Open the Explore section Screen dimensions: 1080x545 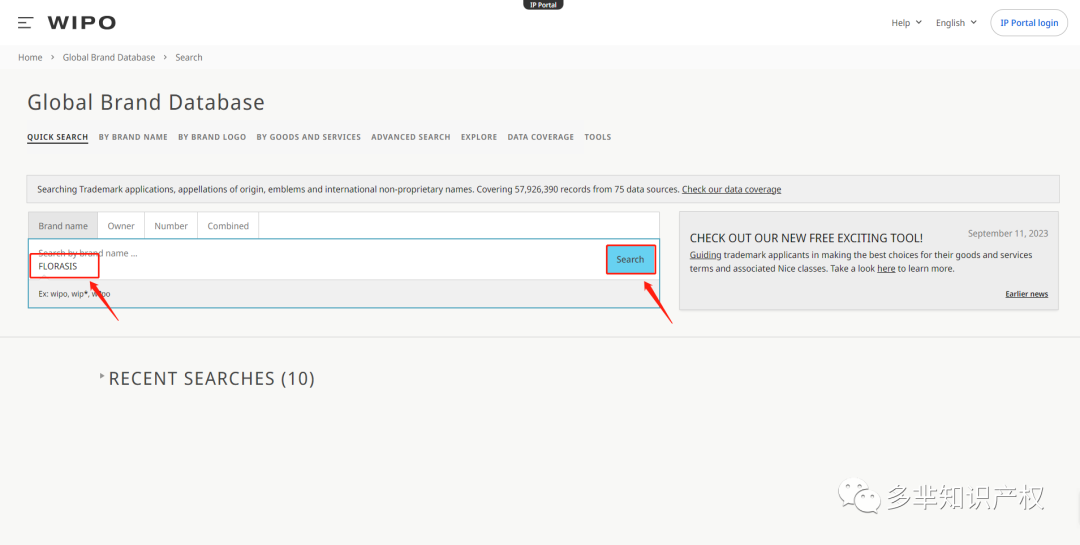pyautogui.click(x=479, y=137)
